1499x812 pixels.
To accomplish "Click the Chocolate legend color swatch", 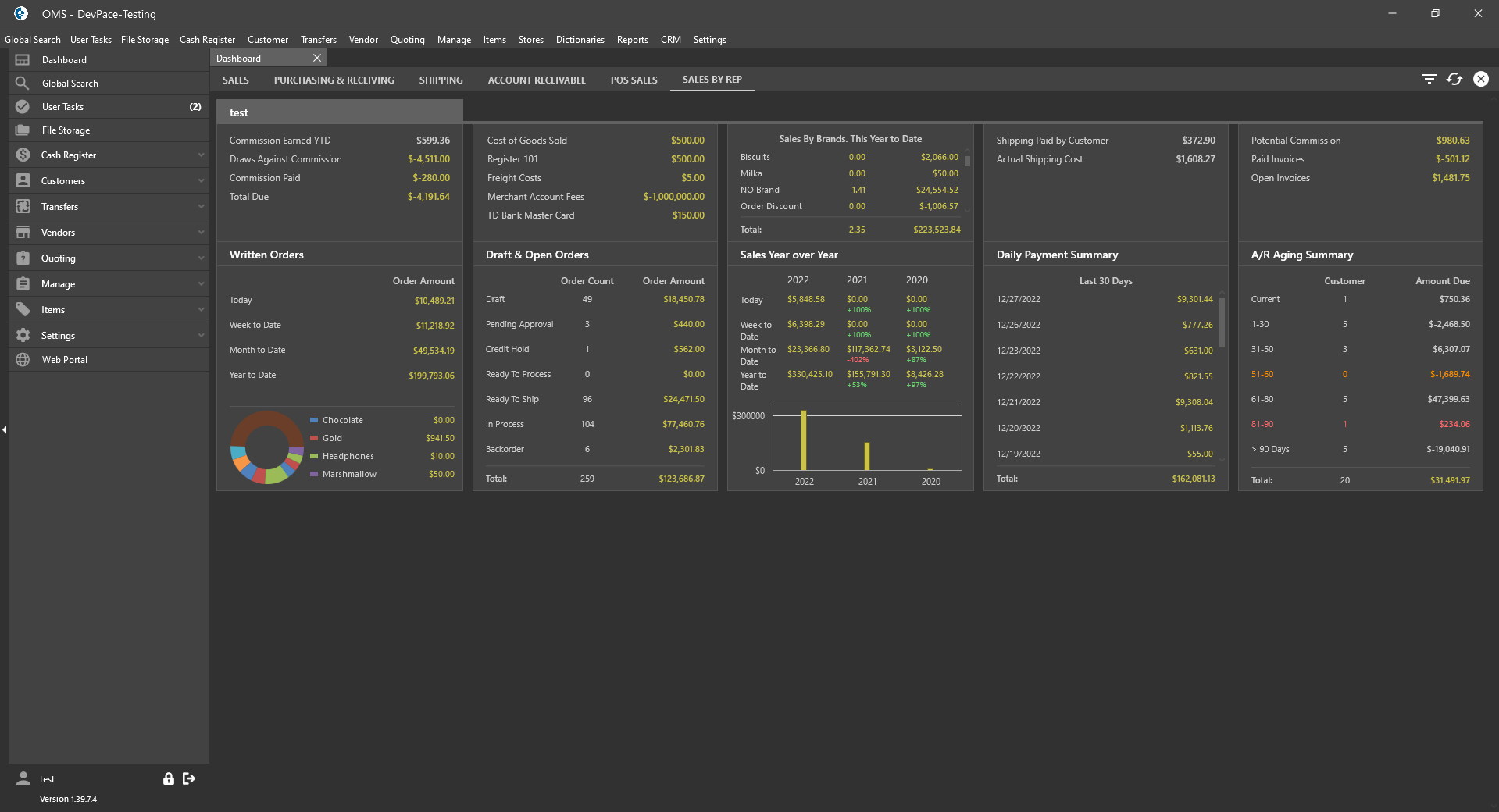I will [314, 420].
